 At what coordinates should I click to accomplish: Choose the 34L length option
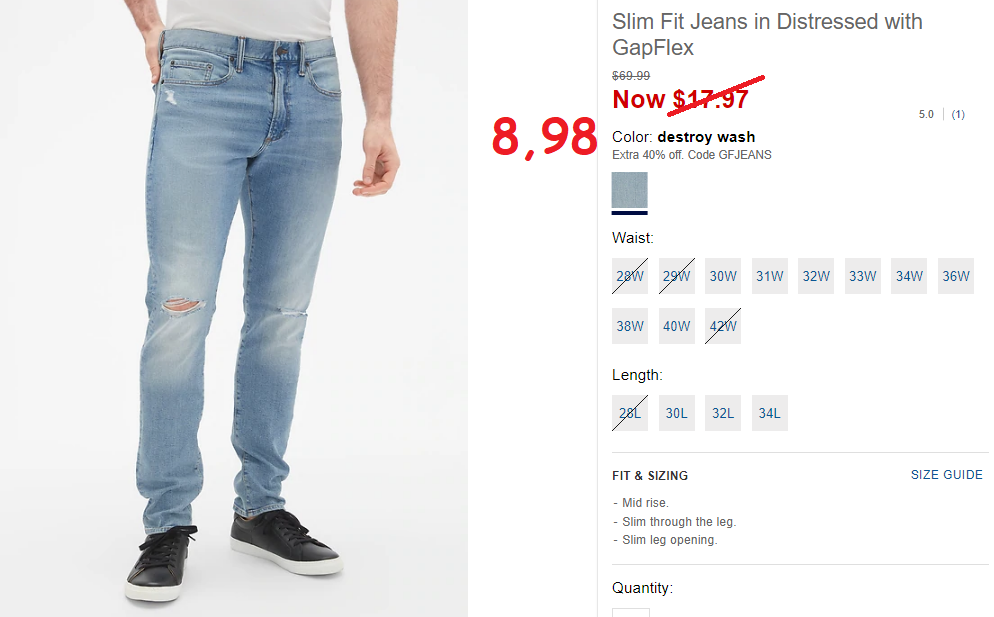(x=770, y=413)
